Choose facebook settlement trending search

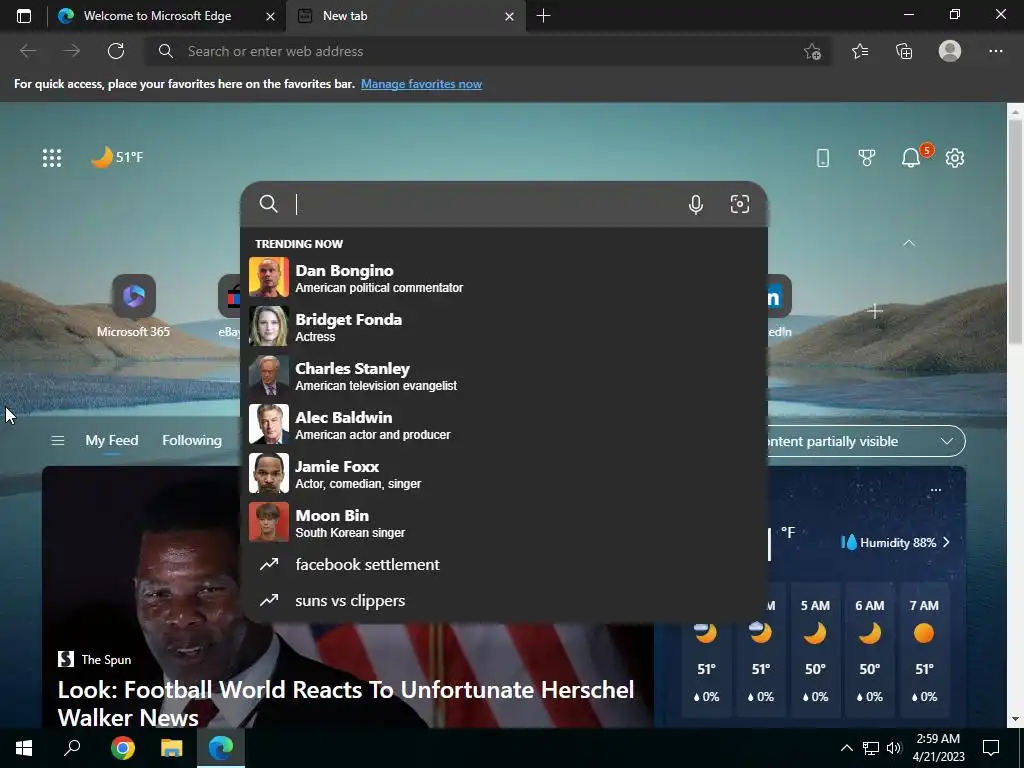click(504, 564)
